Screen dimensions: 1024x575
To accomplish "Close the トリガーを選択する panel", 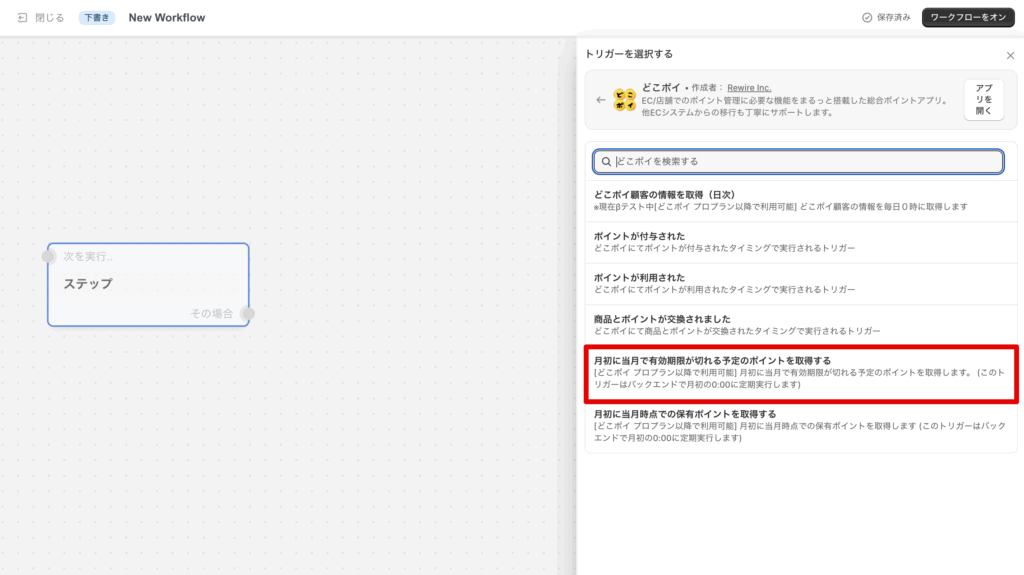I will coord(1009,56).
